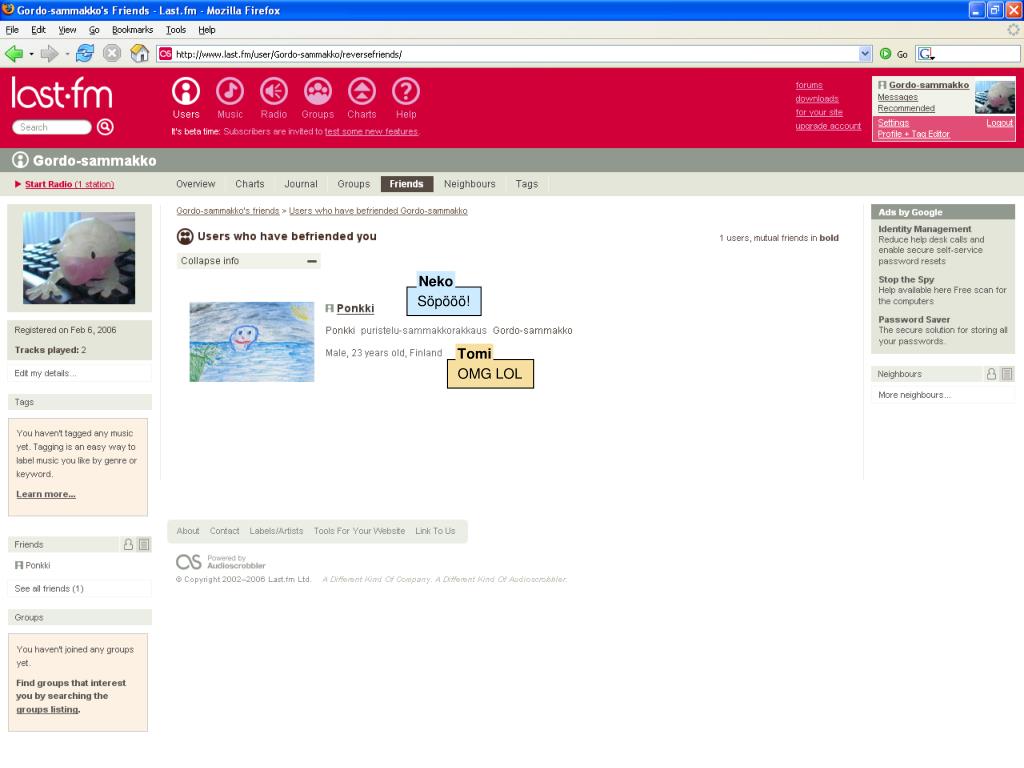Click the Logout link
The image size is (1024, 768).
click(999, 123)
